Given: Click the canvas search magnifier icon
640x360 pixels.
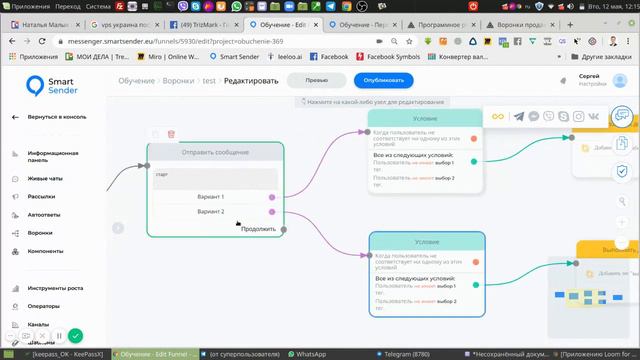Looking at the screenshot, I should click(622, 201).
